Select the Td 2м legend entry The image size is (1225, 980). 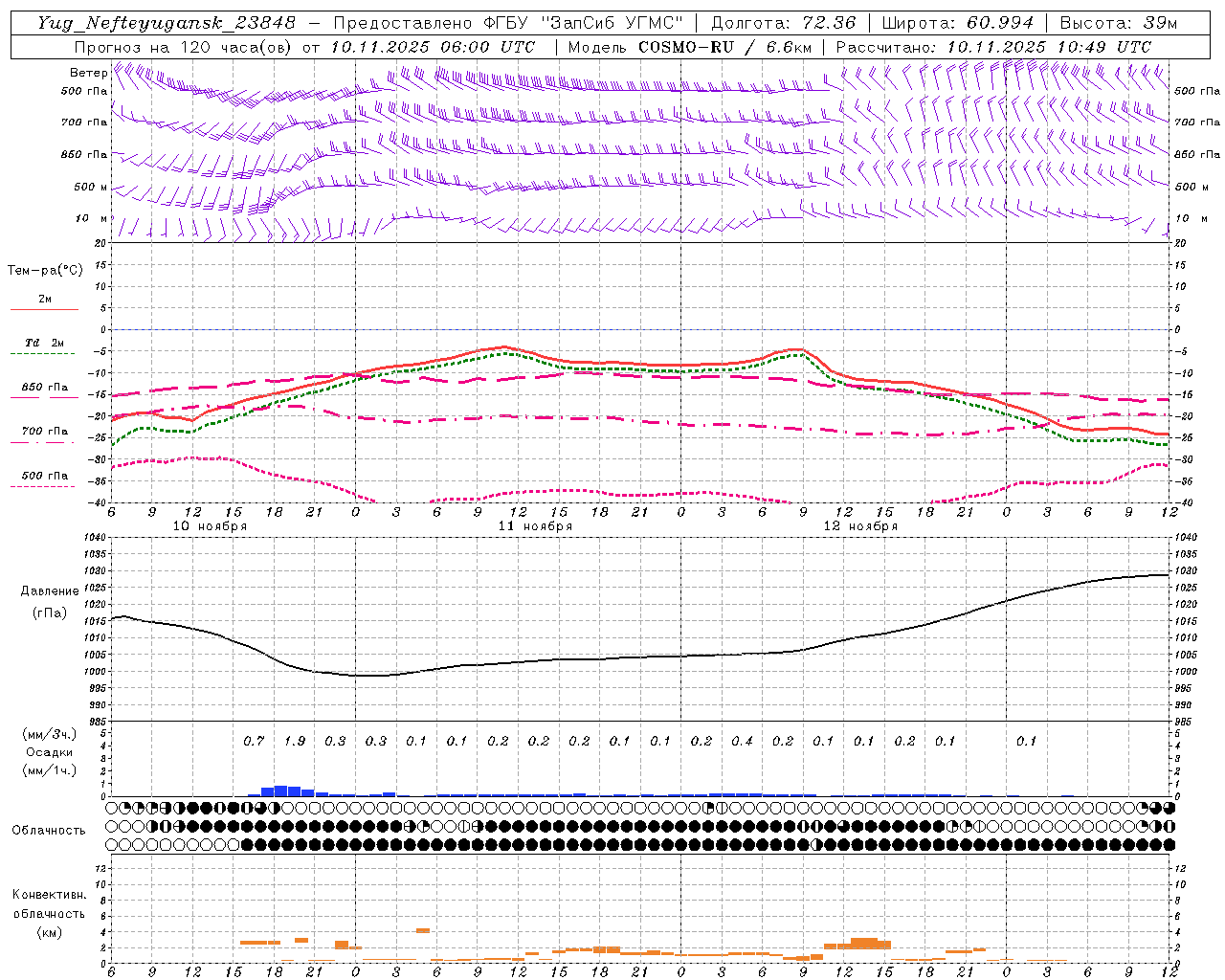tap(44, 343)
